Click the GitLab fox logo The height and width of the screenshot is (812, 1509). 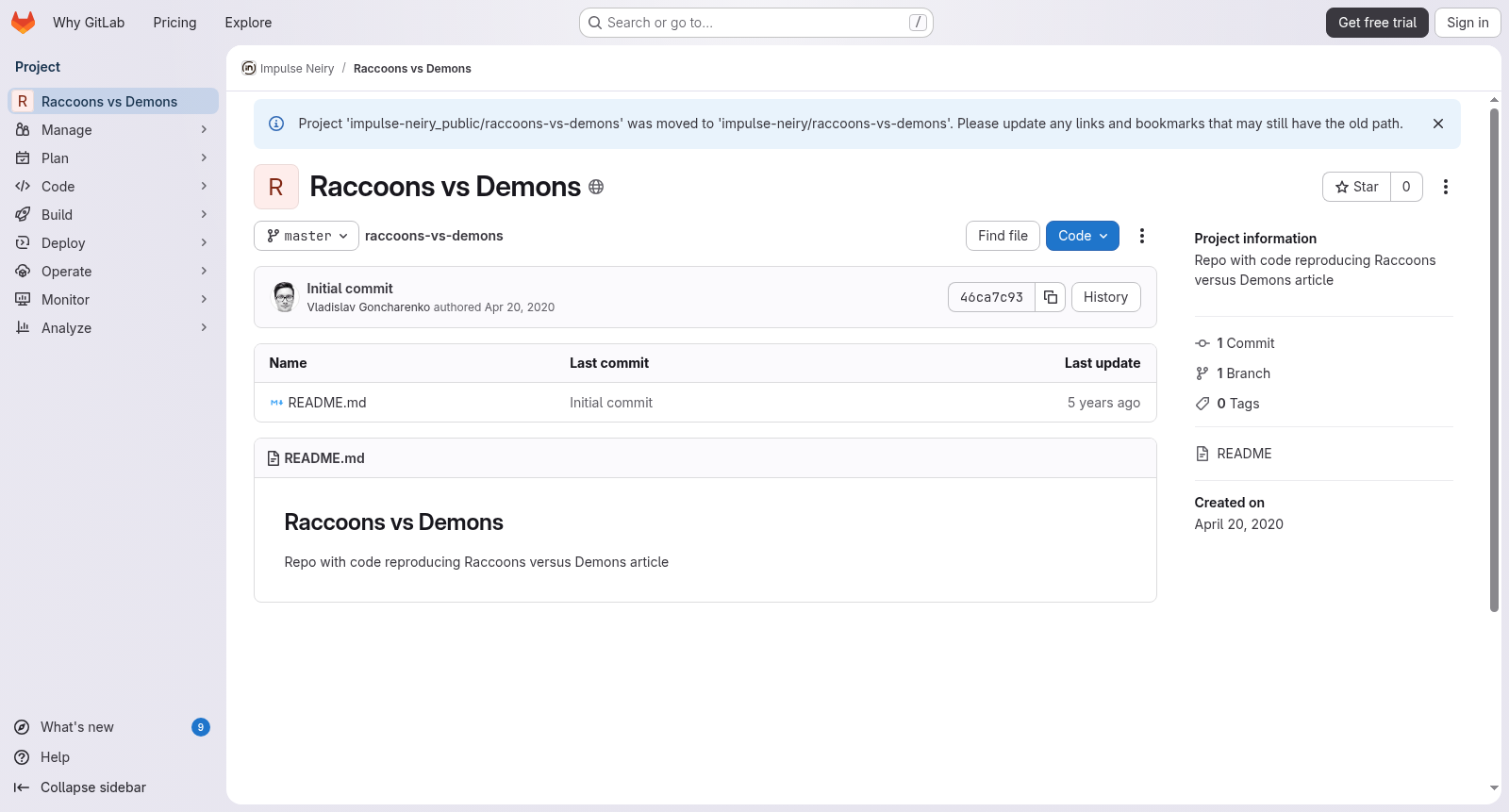pos(24,23)
